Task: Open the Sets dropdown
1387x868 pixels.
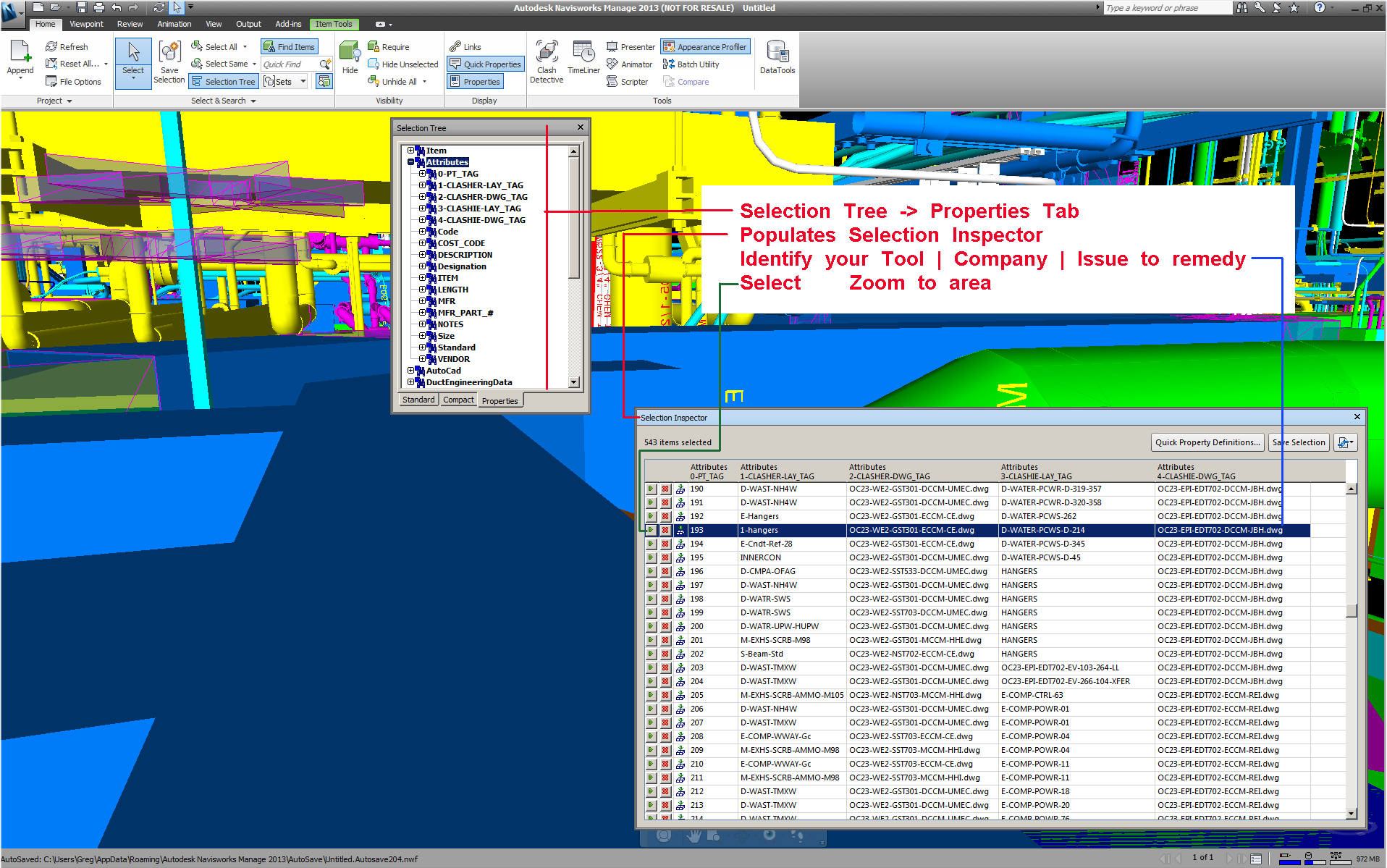Action: pos(303,82)
